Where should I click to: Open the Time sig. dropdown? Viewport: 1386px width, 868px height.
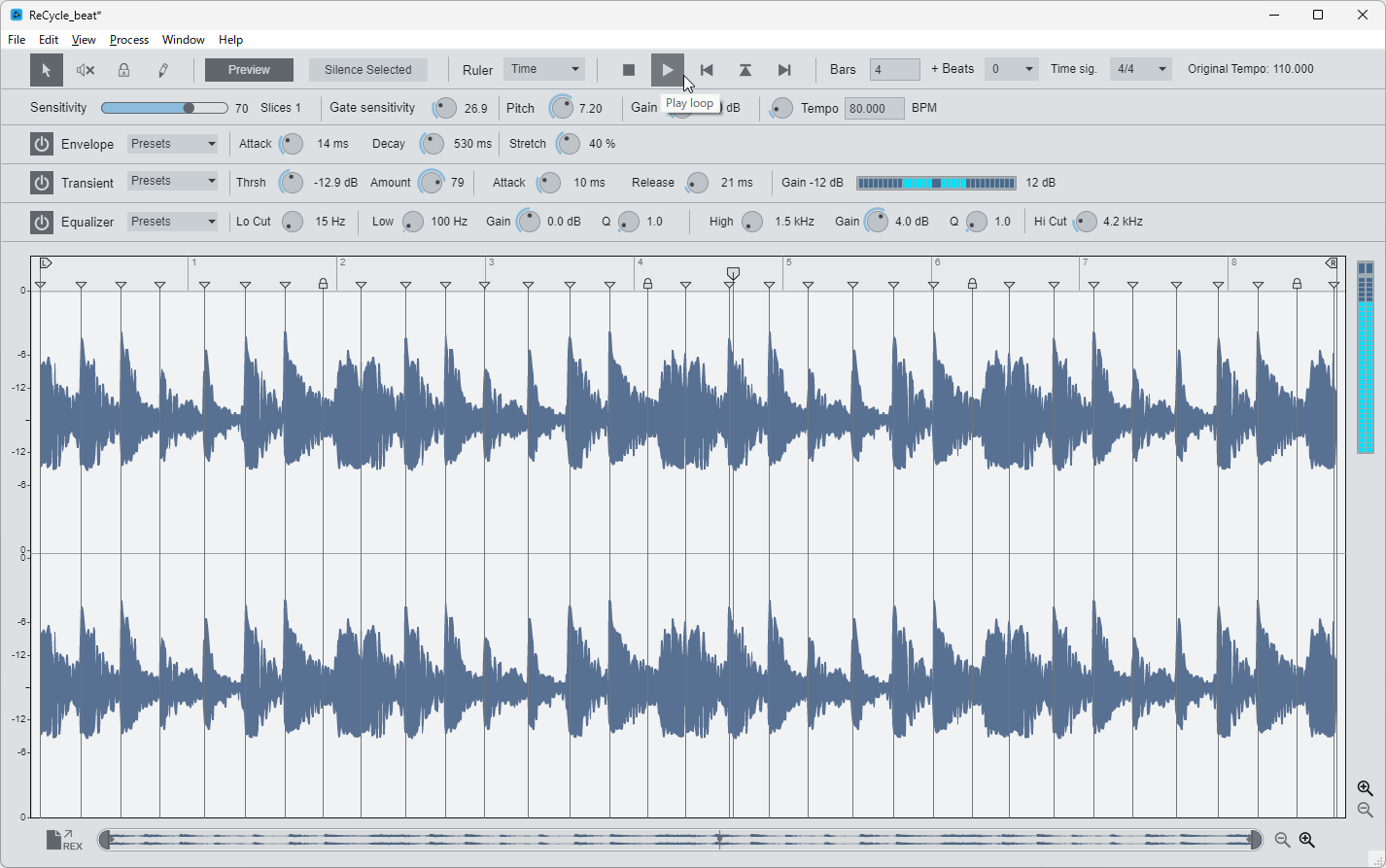click(x=1141, y=69)
